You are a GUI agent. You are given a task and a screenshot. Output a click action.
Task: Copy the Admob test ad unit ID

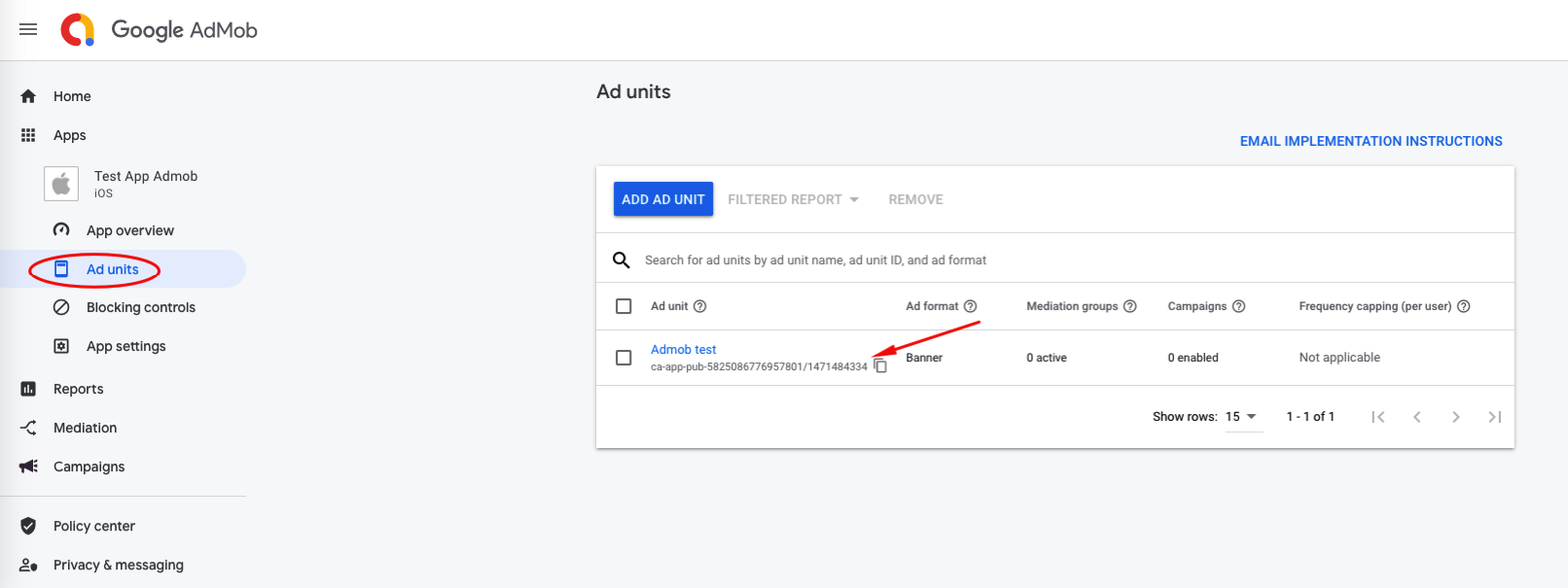880,365
